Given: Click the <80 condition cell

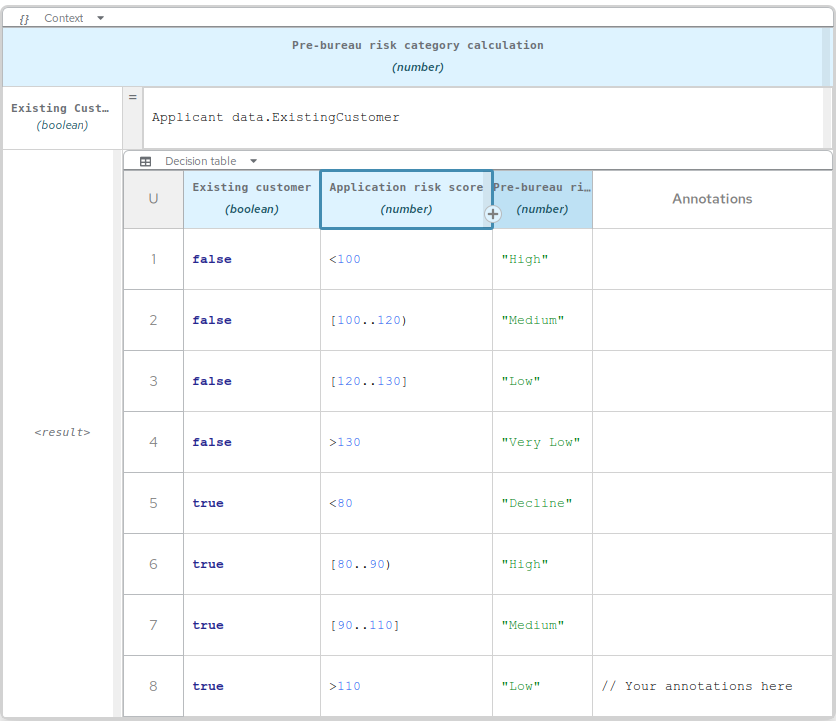Looking at the screenshot, I should pos(406,503).
